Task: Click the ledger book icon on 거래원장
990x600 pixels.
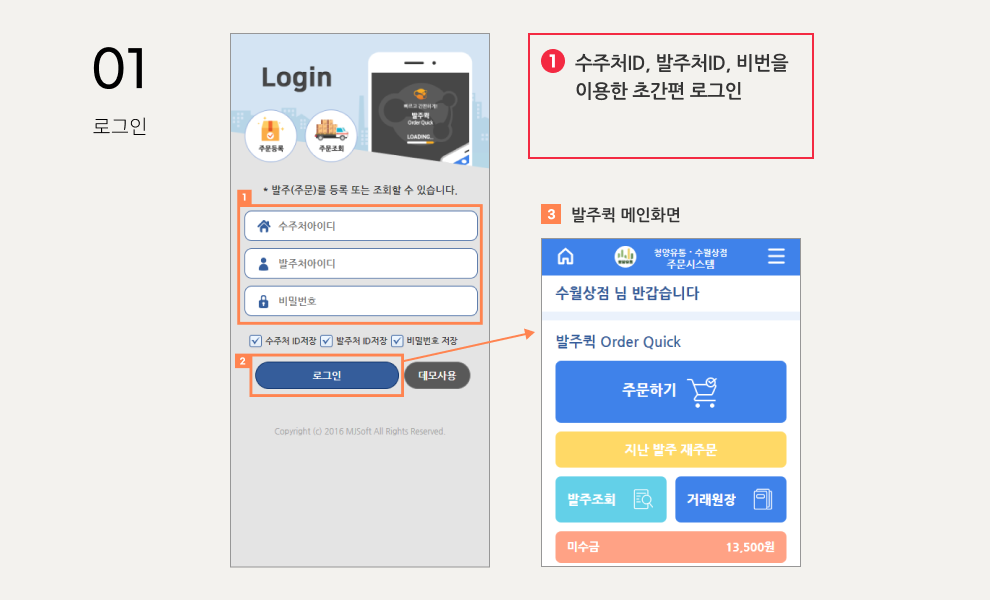Action: tap(763, 499)
